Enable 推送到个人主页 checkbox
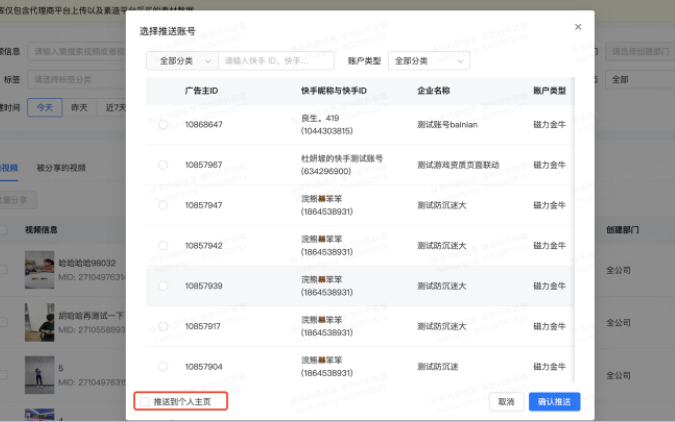 [x=145, y=402]
